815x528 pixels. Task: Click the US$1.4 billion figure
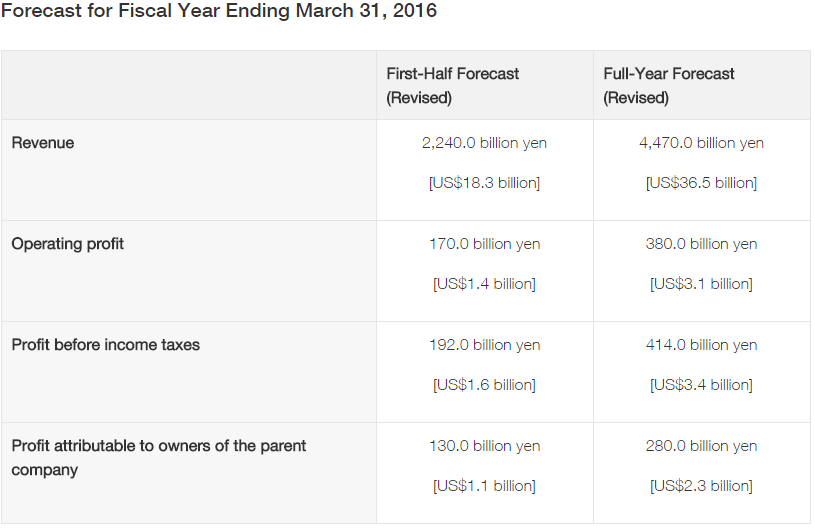click(484, 284)
